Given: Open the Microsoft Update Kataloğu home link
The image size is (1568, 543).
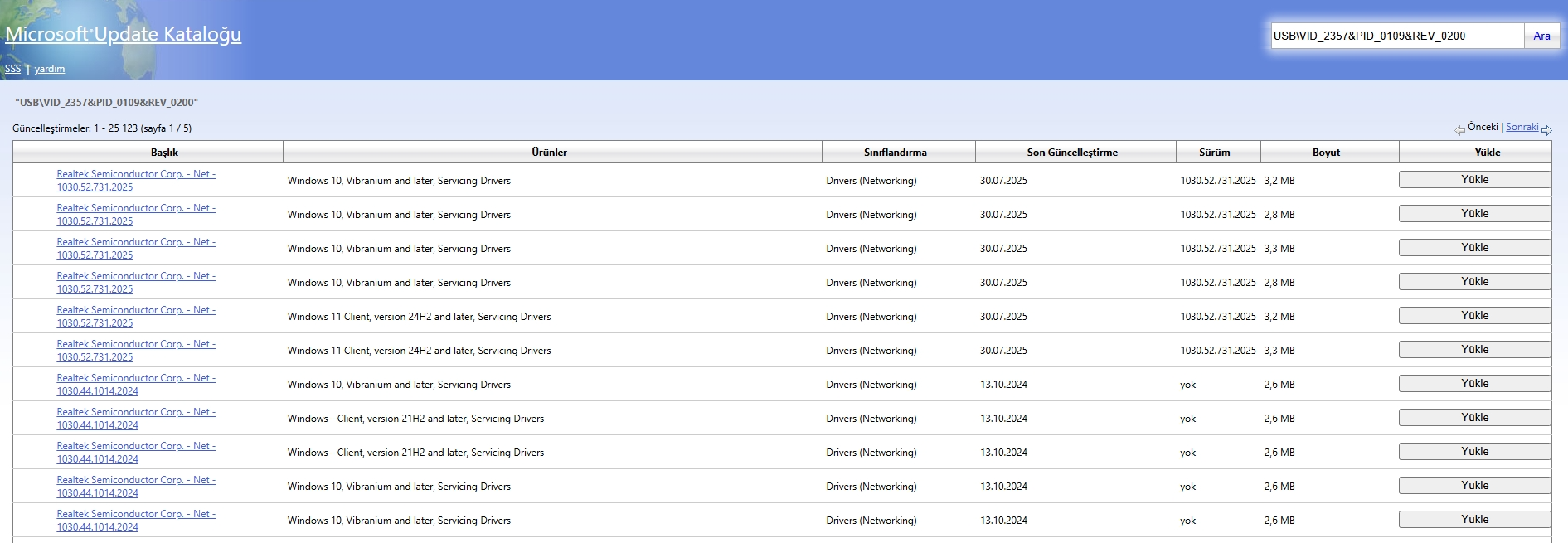Looking at the screenshot, I should pyautogui.click(x=124, y=34).
